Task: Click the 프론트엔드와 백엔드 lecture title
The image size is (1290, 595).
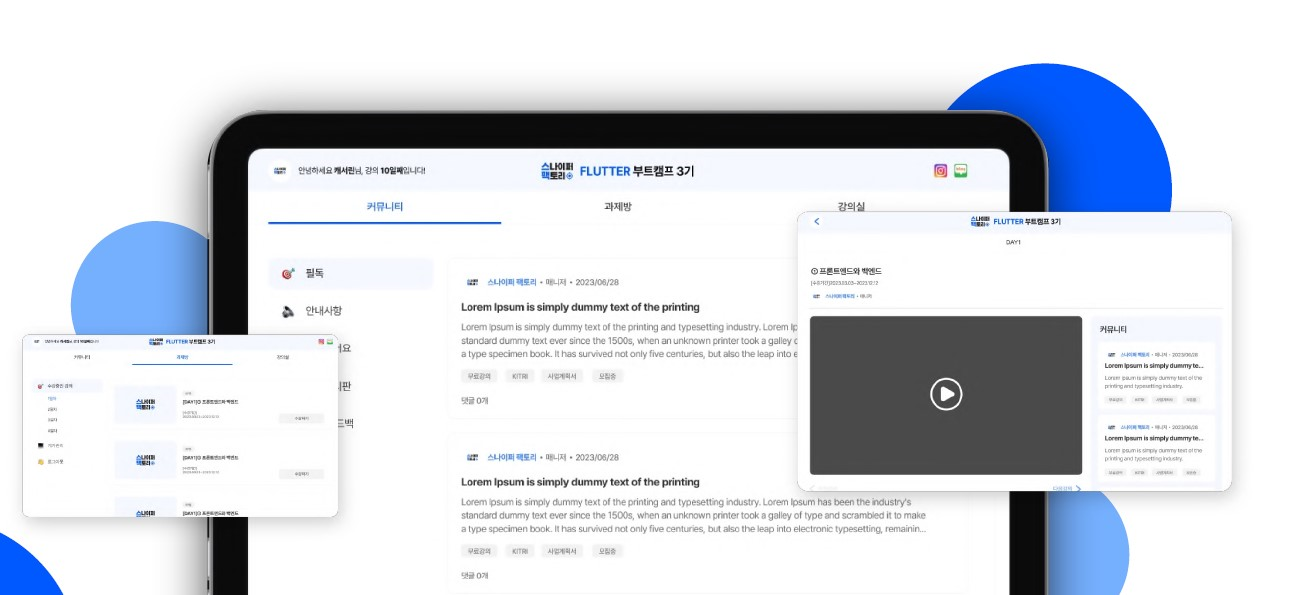Action: tap(850, 271)
